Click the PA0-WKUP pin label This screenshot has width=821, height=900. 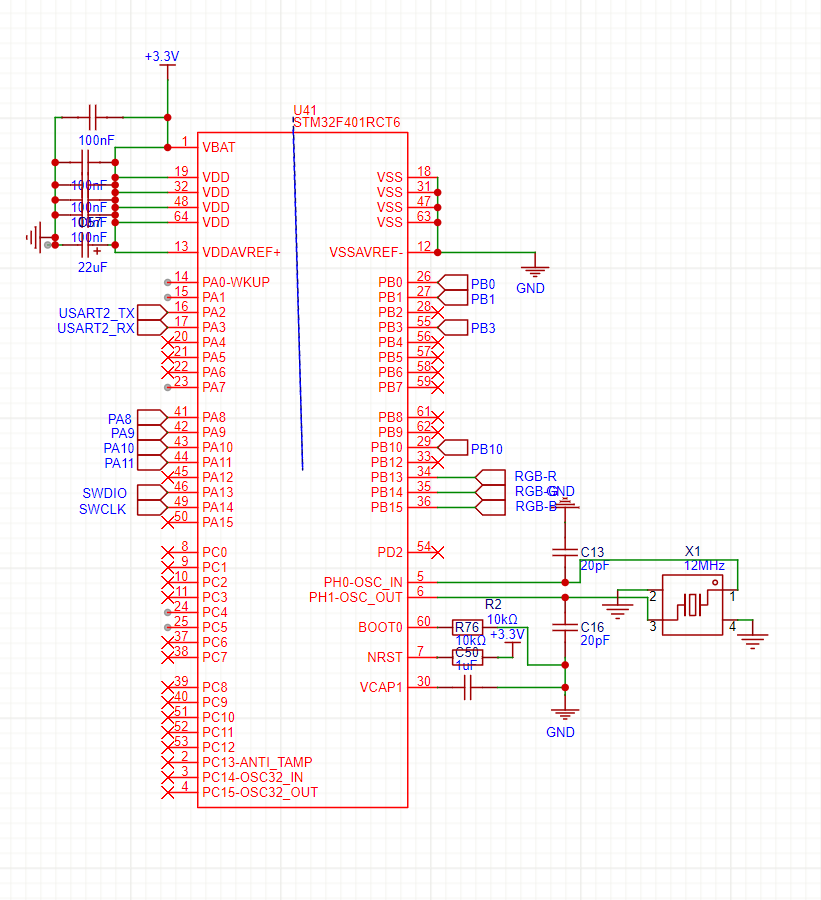click(x=236, y=282)
